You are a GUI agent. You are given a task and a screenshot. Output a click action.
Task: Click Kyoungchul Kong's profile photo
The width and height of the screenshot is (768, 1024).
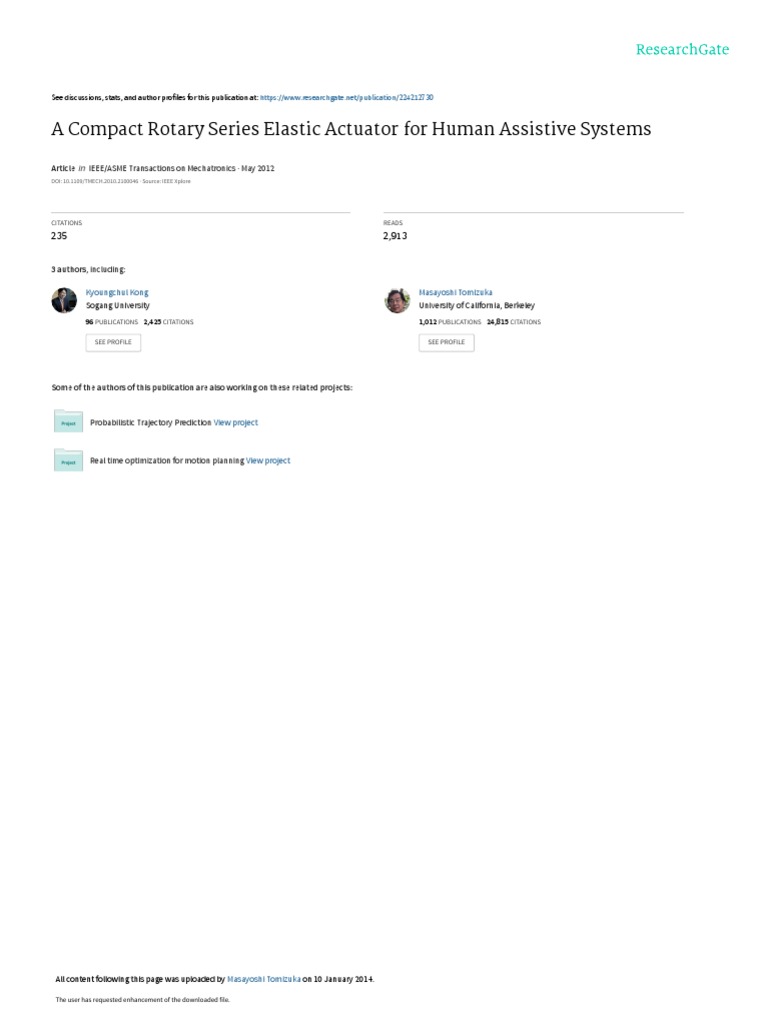click(x=64, y=300)
